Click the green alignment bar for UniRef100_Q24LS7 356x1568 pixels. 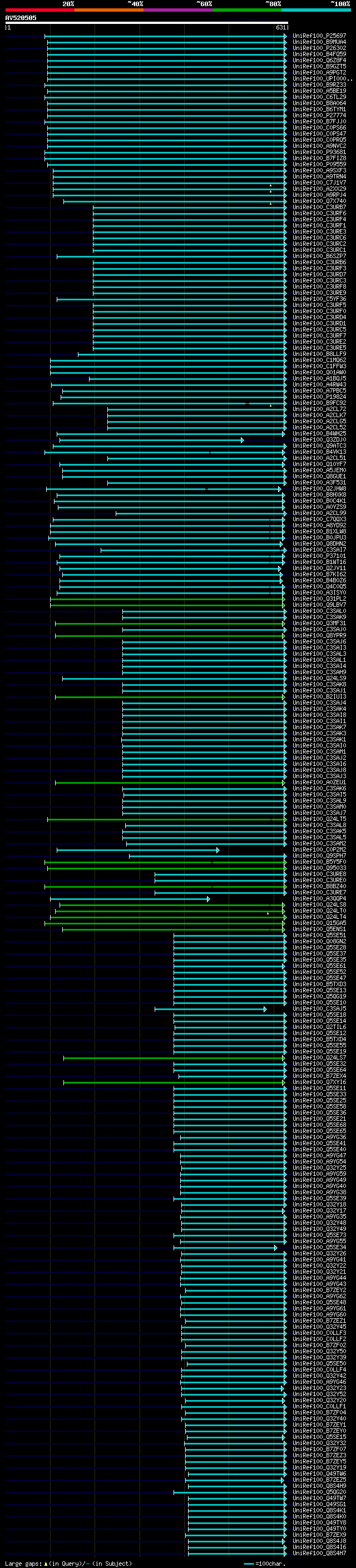coord(174,1058)
